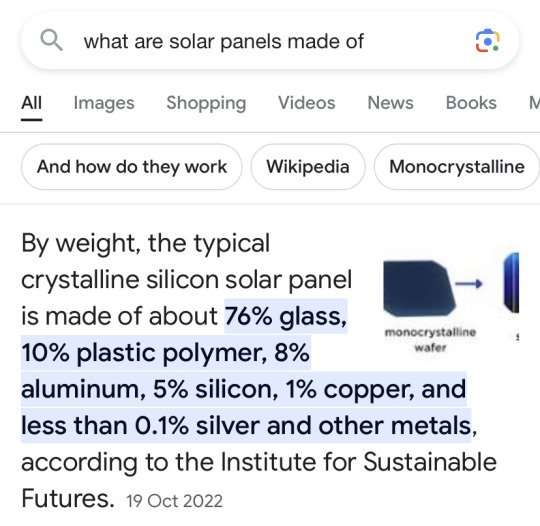Go to the Videos tab
The width and height of the screenshot is (540, 526).
307,103
